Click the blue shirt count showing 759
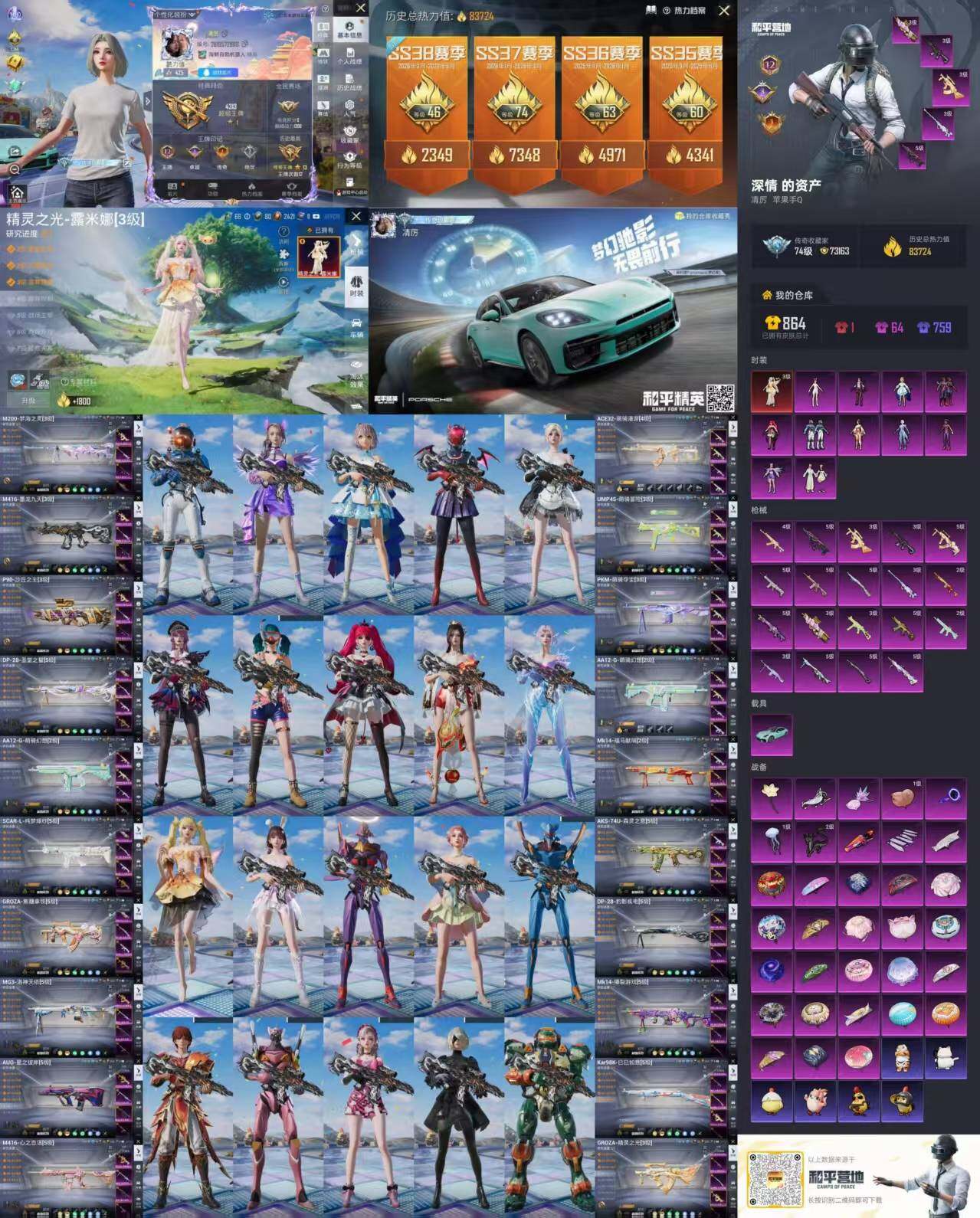Screen dimensions: 980x1218 click(x=934, y=328)
